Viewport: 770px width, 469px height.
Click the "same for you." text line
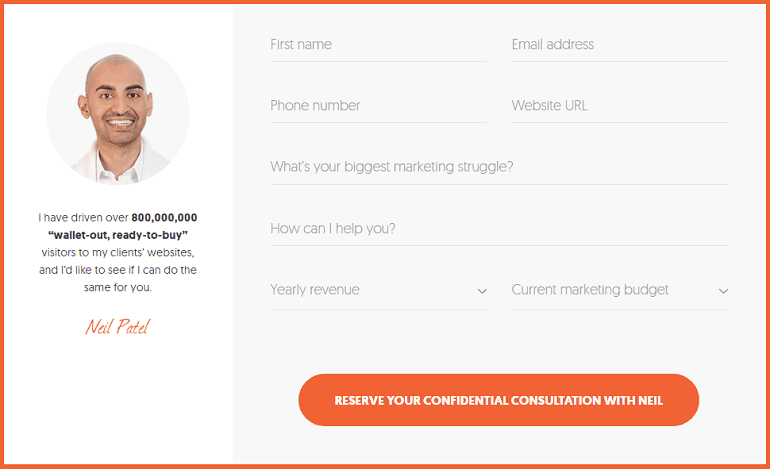pyautogui.click(x=118, y=287)
